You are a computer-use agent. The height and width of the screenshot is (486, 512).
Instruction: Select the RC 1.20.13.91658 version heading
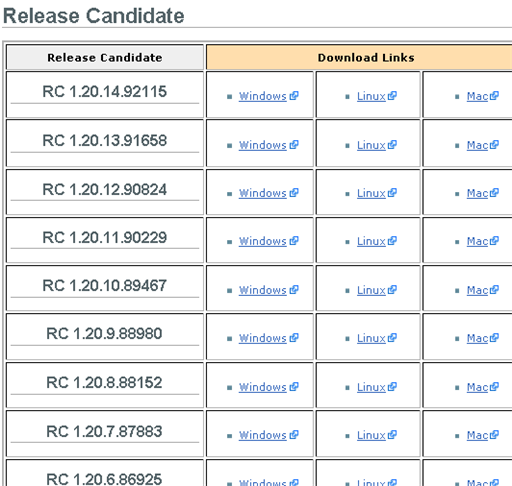click(x=105, y=140)
